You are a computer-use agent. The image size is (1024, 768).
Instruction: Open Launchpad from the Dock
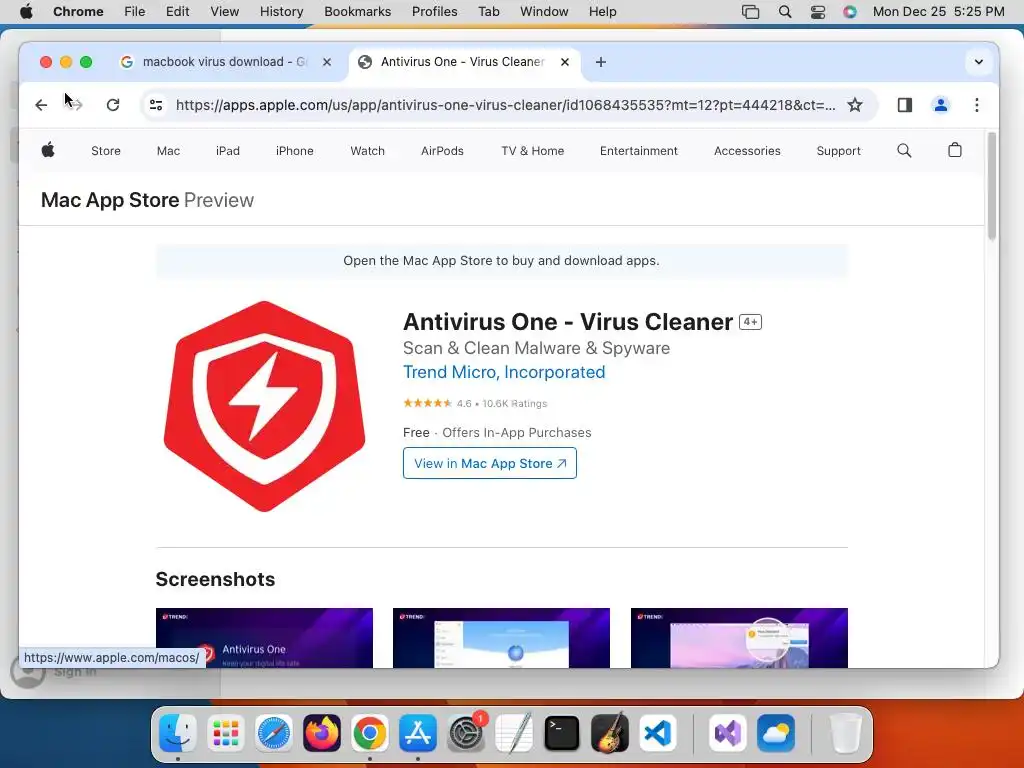click(x=226, y=733)
